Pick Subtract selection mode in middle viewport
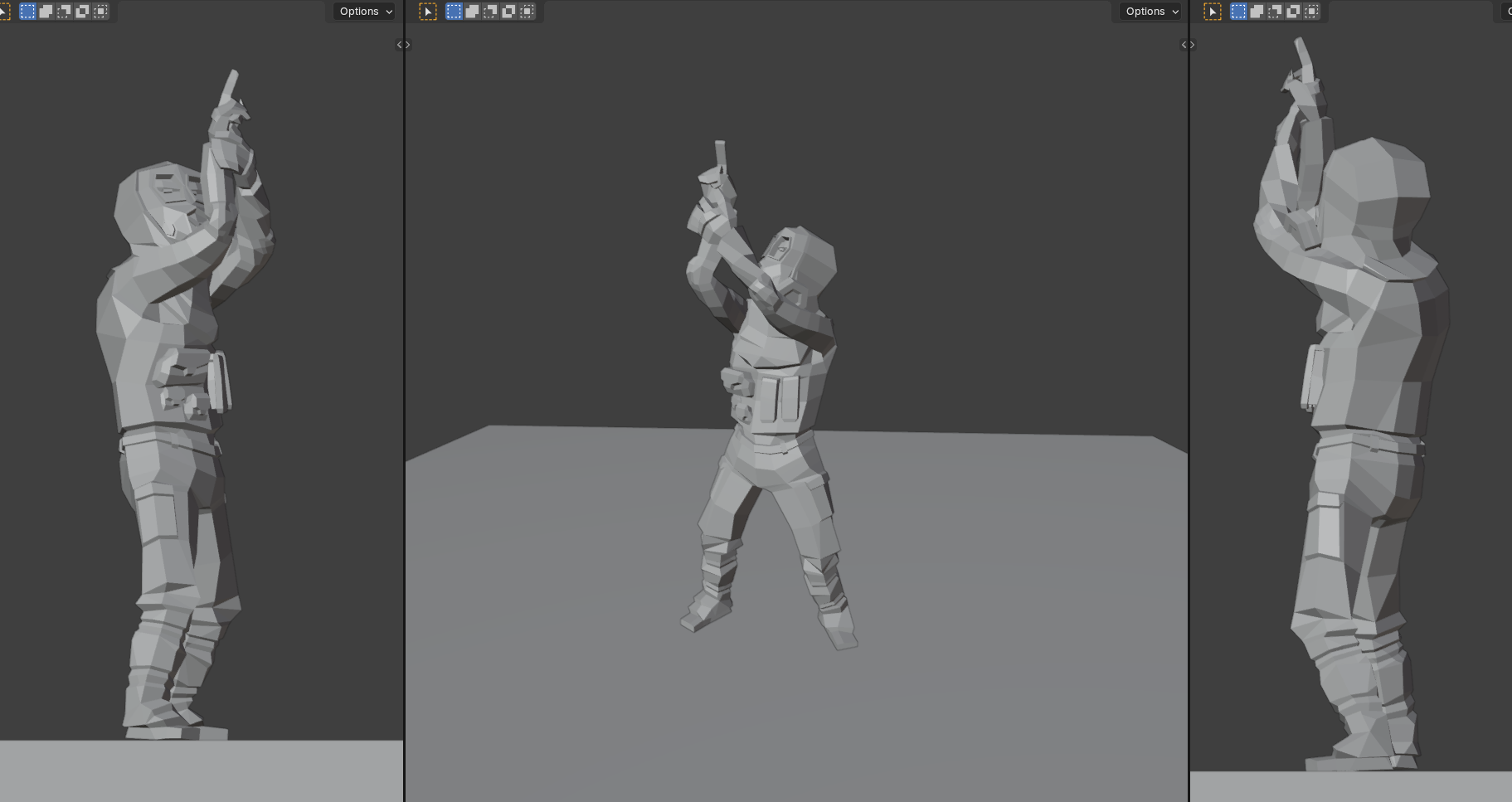Image resolution: width=1512 pixels, height=802 pixels. point(490,12)
